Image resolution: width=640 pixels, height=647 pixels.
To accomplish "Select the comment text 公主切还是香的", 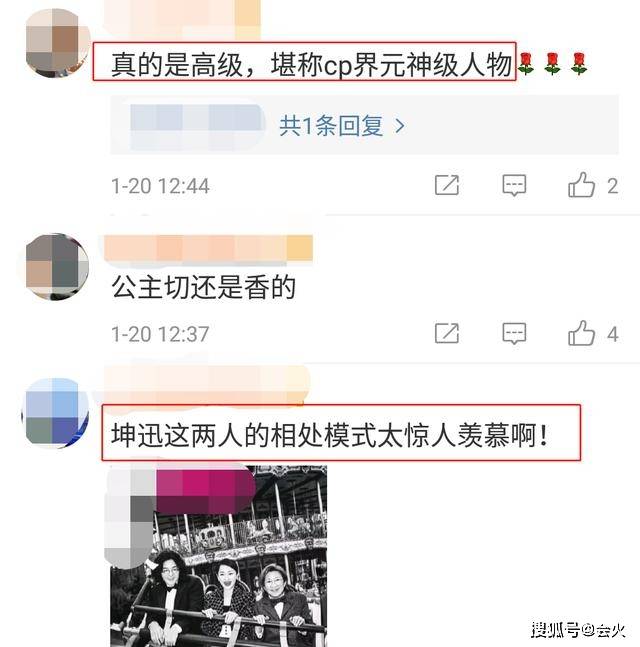I will click(x=203, y=287).
